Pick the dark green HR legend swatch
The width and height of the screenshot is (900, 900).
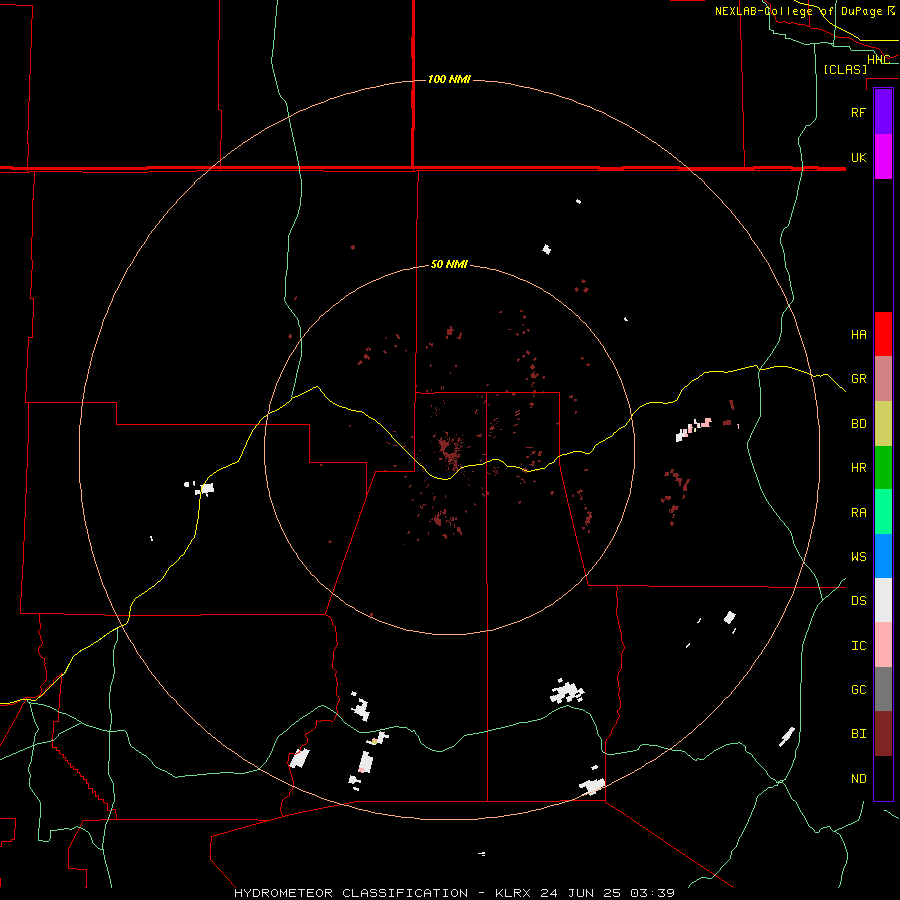pyautogui.click(x=883, y=467)
